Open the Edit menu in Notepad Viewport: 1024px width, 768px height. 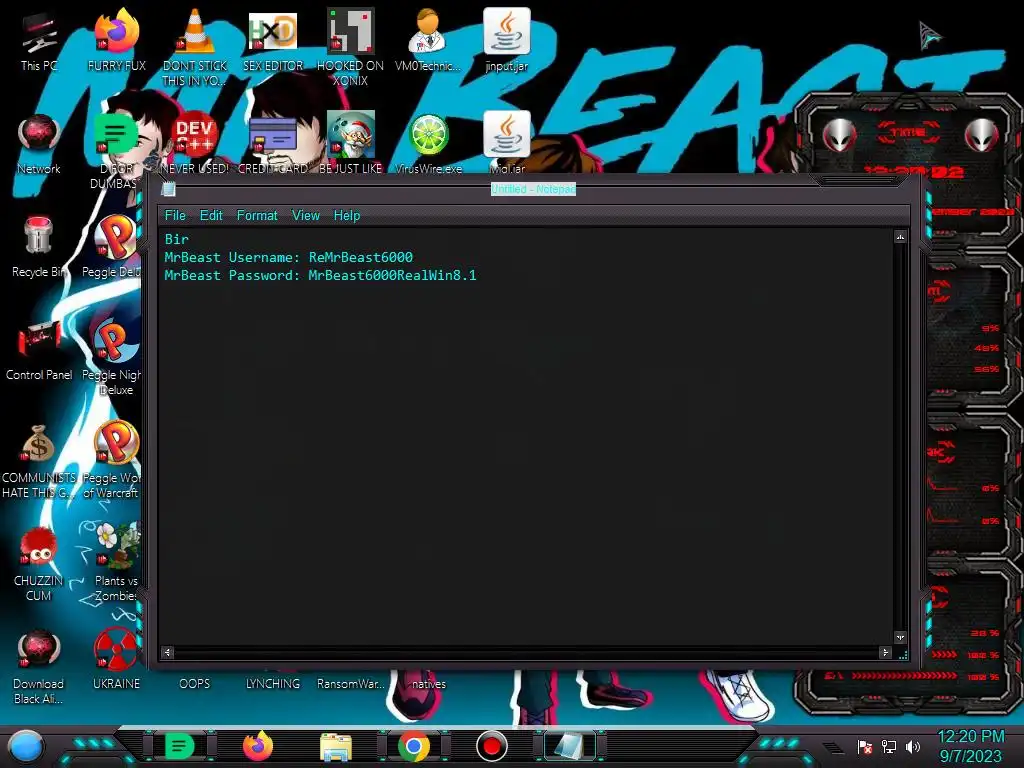pos(211,216)
